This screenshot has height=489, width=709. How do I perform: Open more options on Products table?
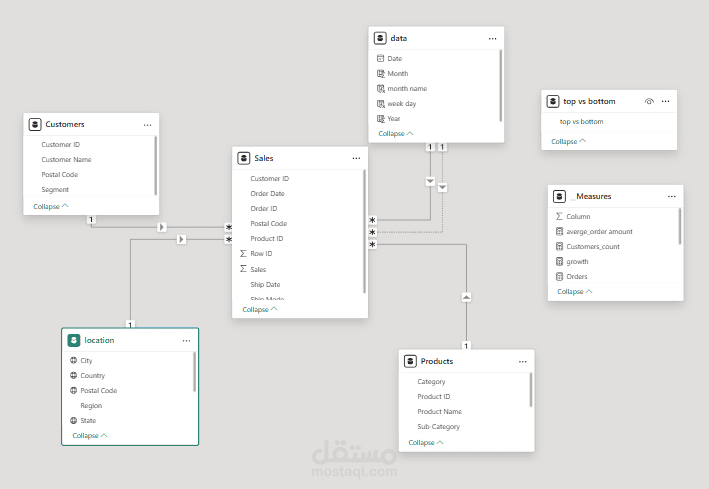523,361
